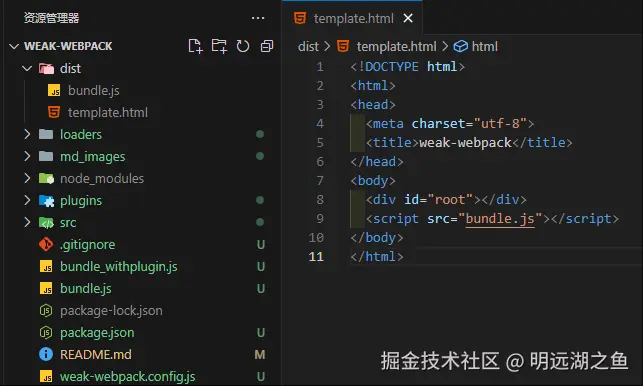This screenshot has height=386, width=643.
Task: Collapse the dist folder chevron
Action: point(27,68)
